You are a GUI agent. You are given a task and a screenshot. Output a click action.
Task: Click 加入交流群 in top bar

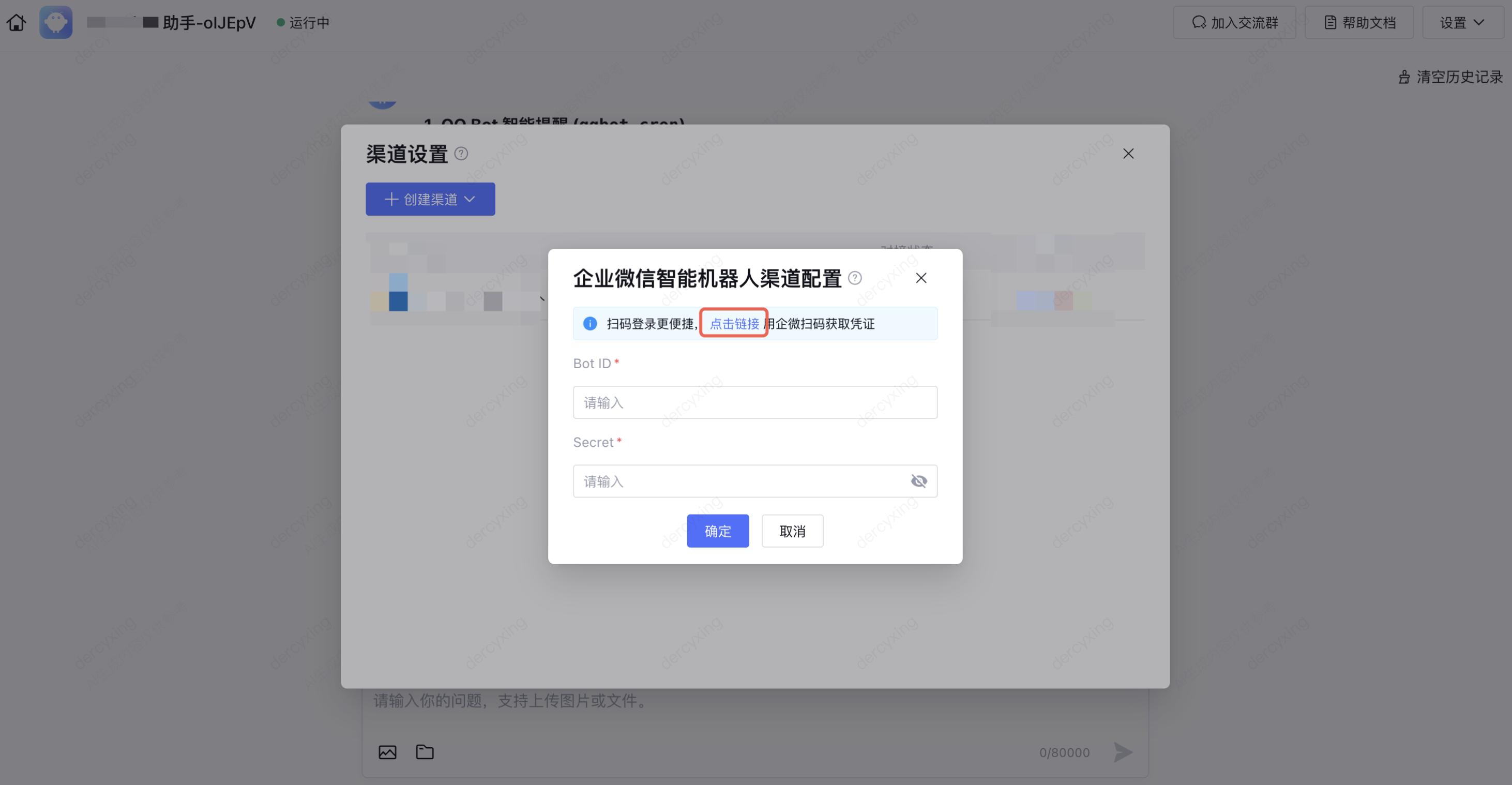[x=1235, y=22]
